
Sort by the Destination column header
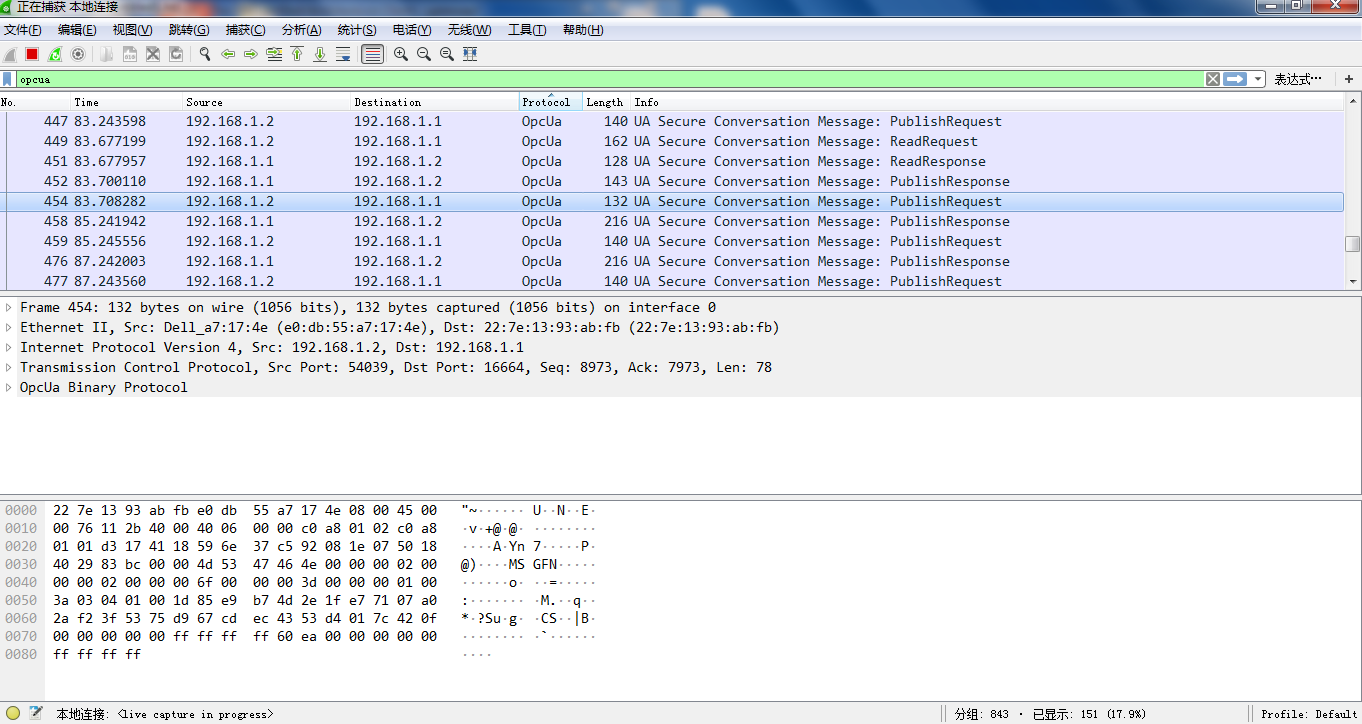[436, 102]
